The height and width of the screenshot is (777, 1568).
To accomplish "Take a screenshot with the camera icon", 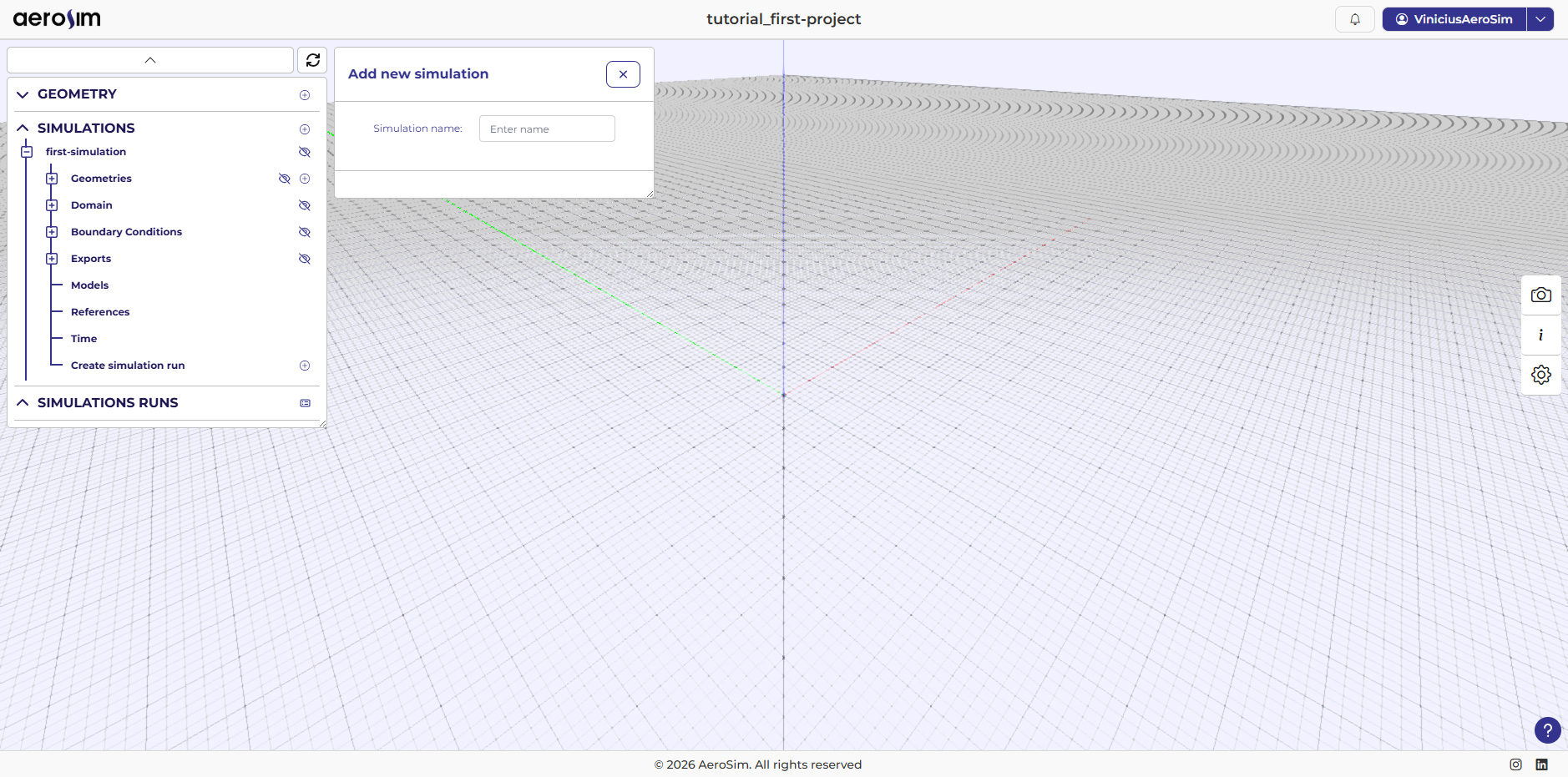I will point(1541,295).
